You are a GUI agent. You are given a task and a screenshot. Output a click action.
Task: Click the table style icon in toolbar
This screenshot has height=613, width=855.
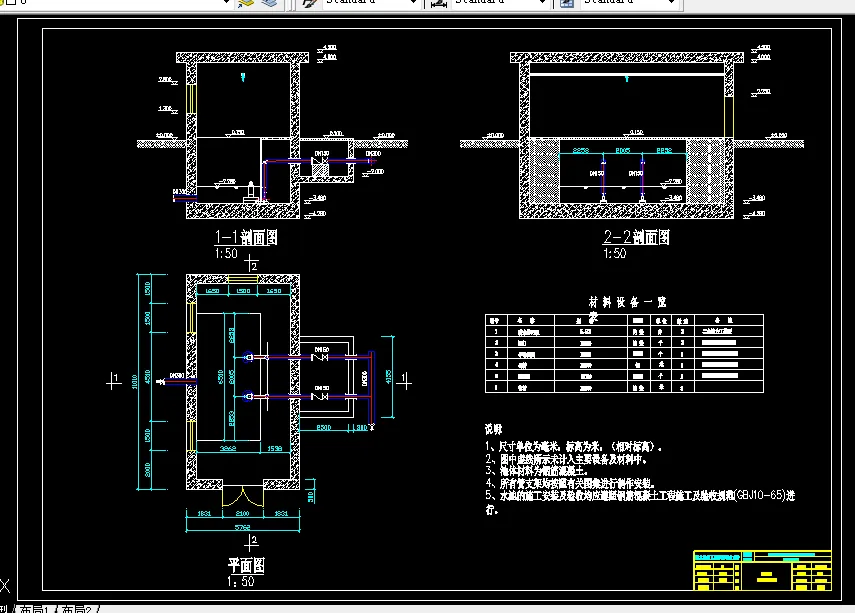tap(567, 3)
